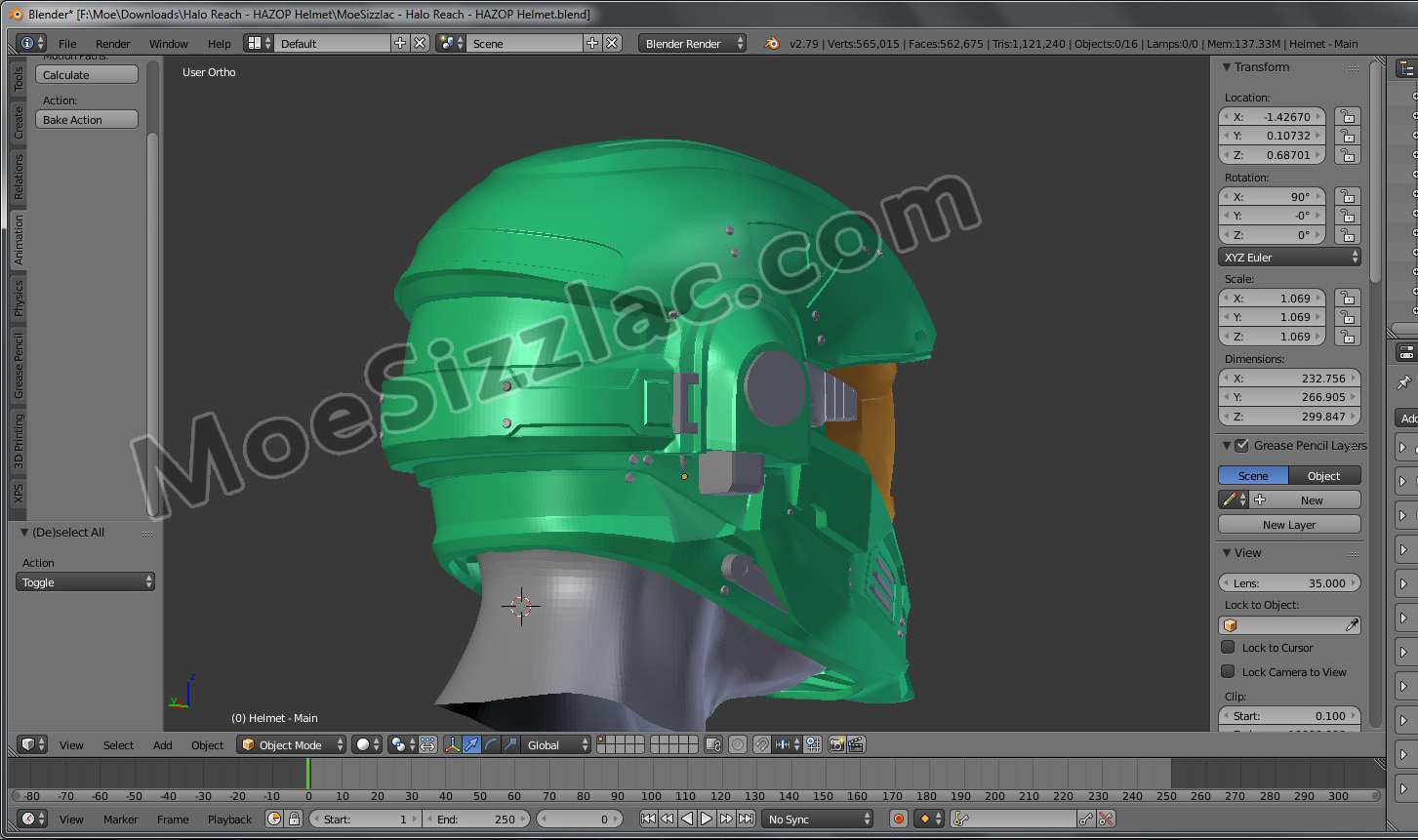Click the snap element grid icon

point(813,744)
